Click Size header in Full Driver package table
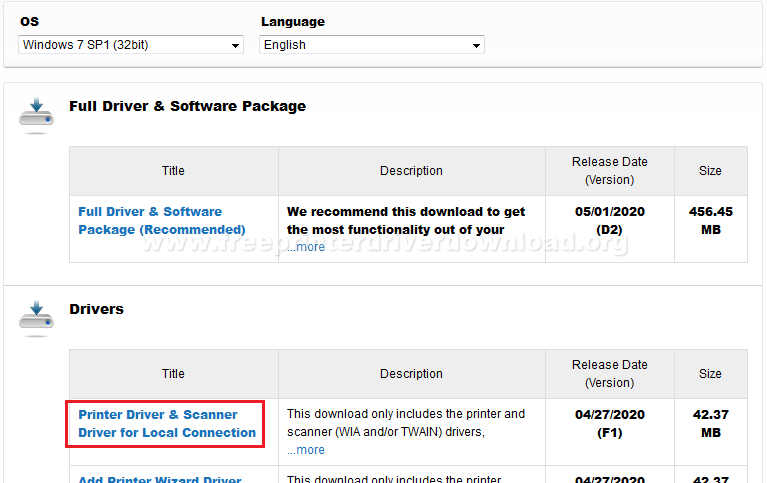Image resolution: width=767 pixels, height=483 pixels. pyautogui.click(x=710, y=171)
